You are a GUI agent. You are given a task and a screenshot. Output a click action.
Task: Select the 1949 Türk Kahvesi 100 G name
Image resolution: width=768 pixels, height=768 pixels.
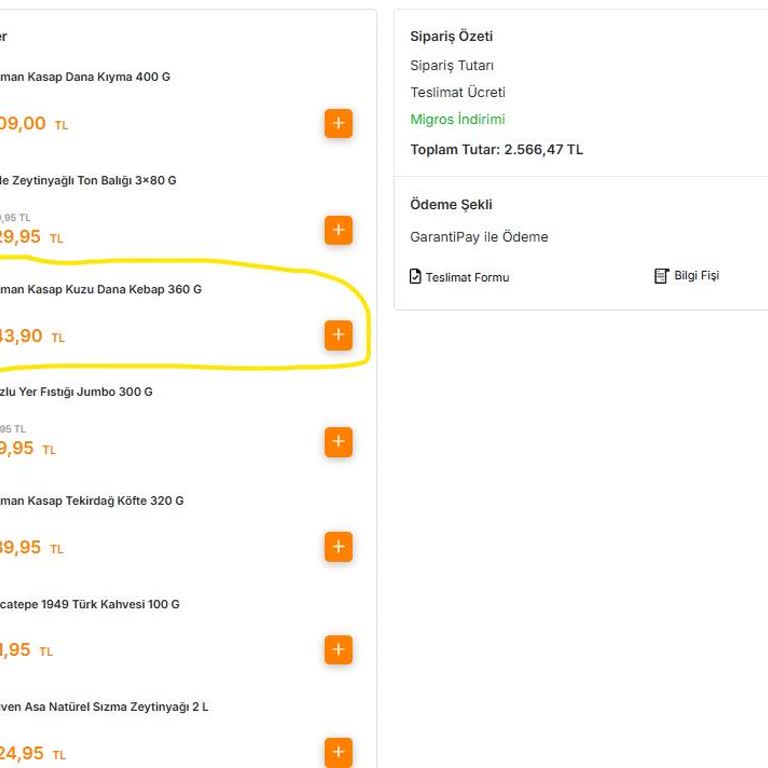(x=90, y=604)
